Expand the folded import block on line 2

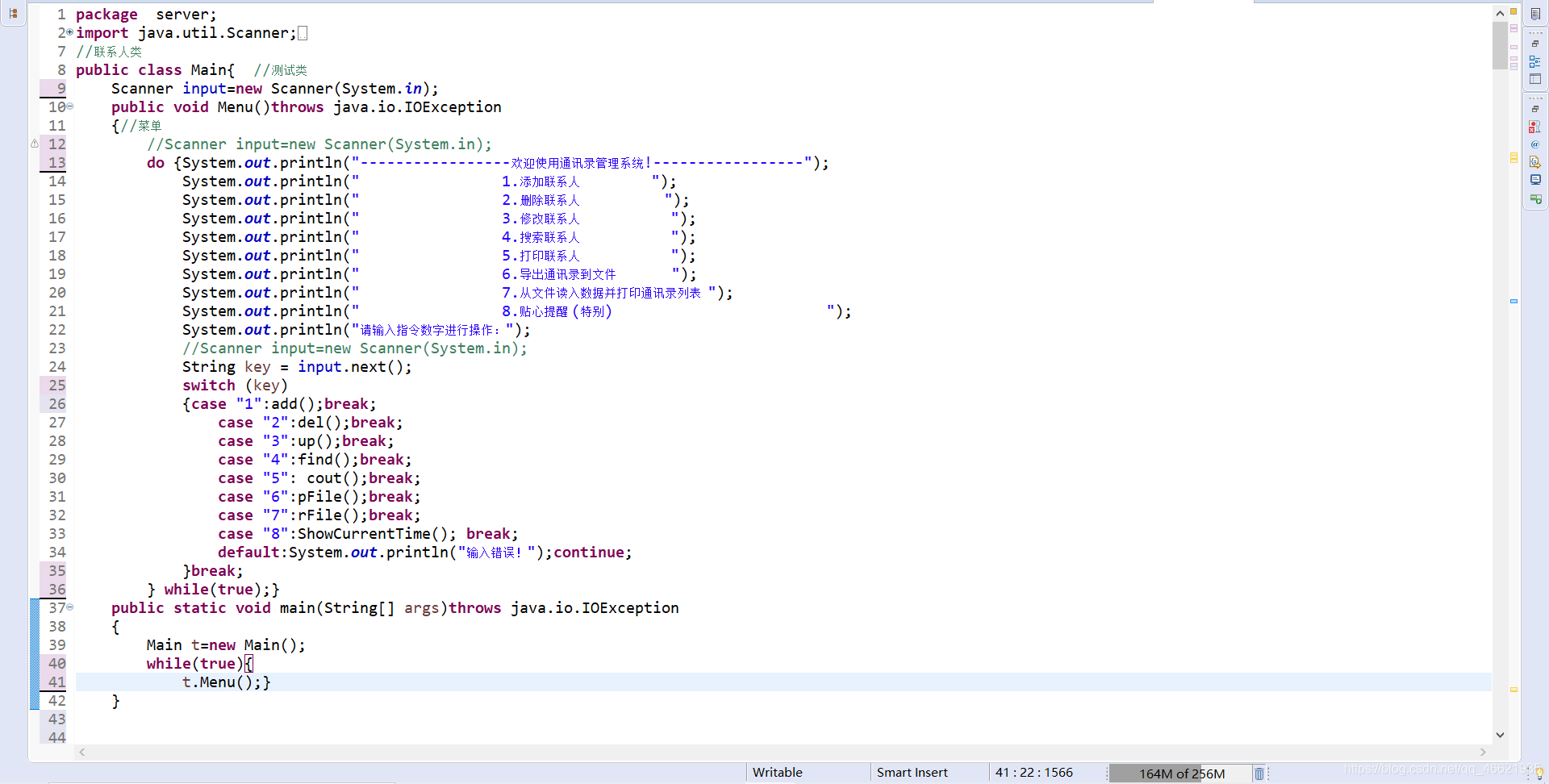coord(70,32)
